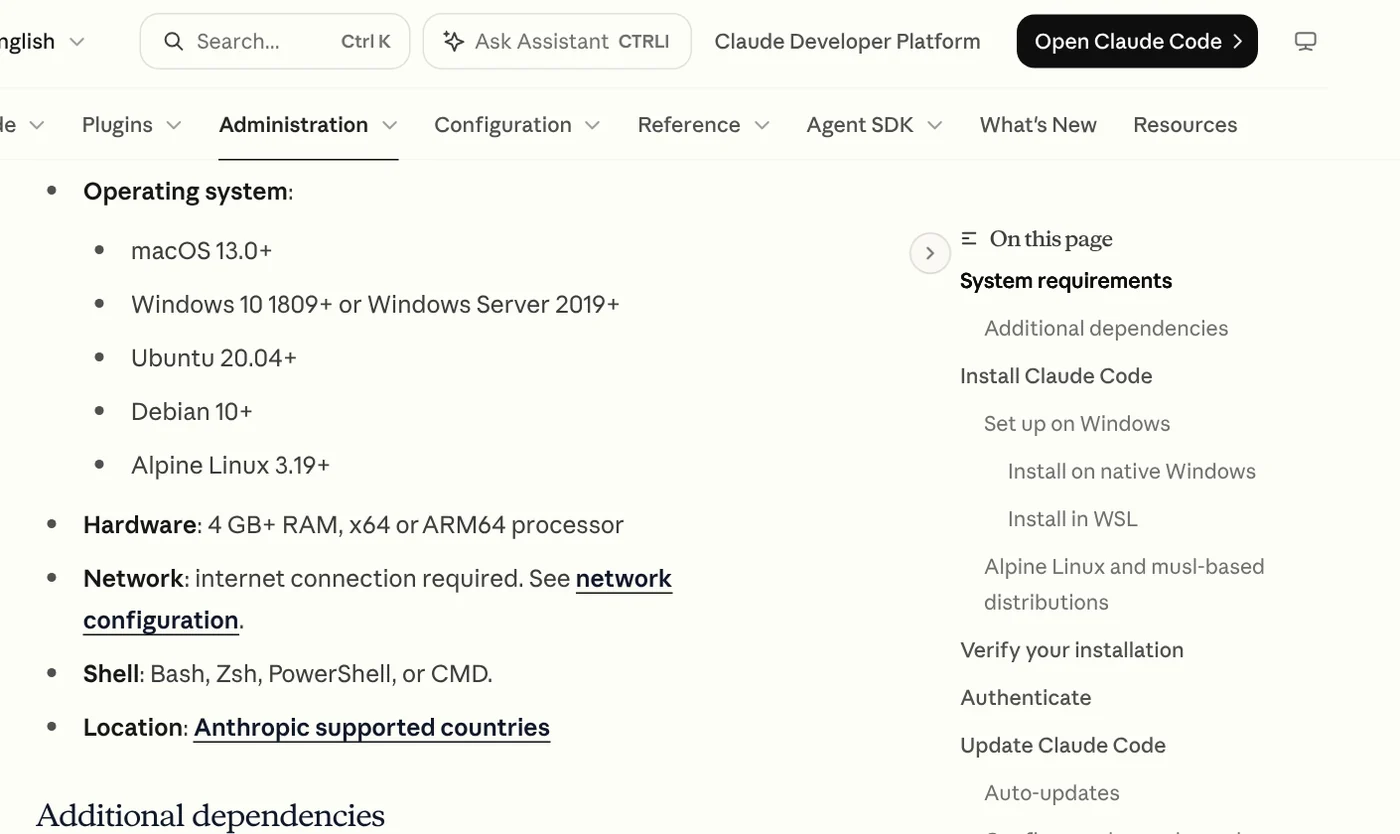This screenshot has width=1400, height=834.
Task: Go to Install Claude Code section
Action: click(1056, 376)
